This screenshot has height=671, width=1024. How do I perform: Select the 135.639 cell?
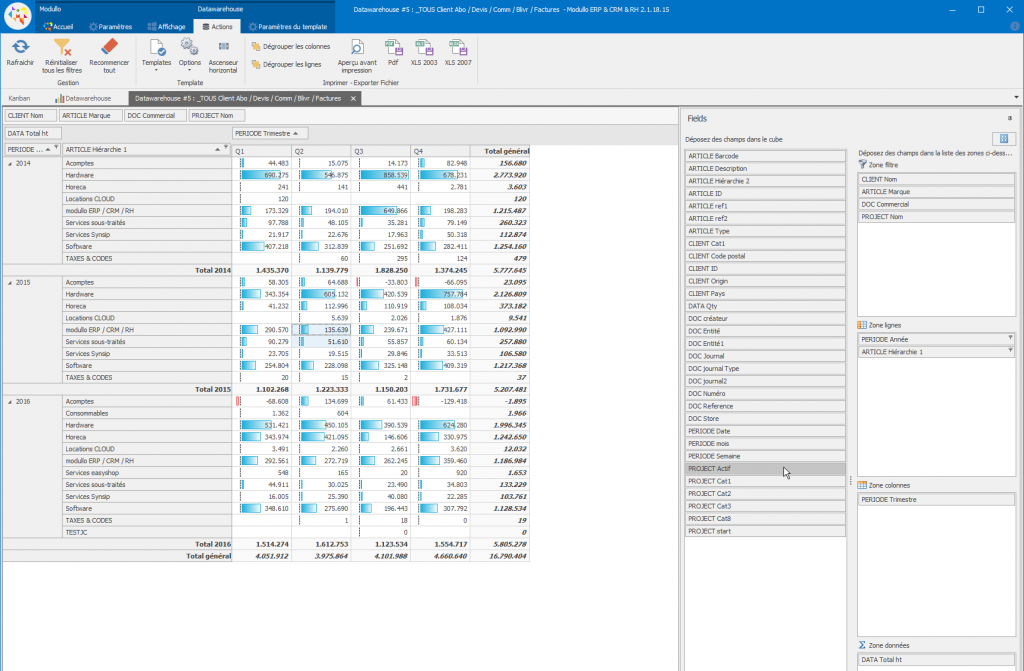321,330
